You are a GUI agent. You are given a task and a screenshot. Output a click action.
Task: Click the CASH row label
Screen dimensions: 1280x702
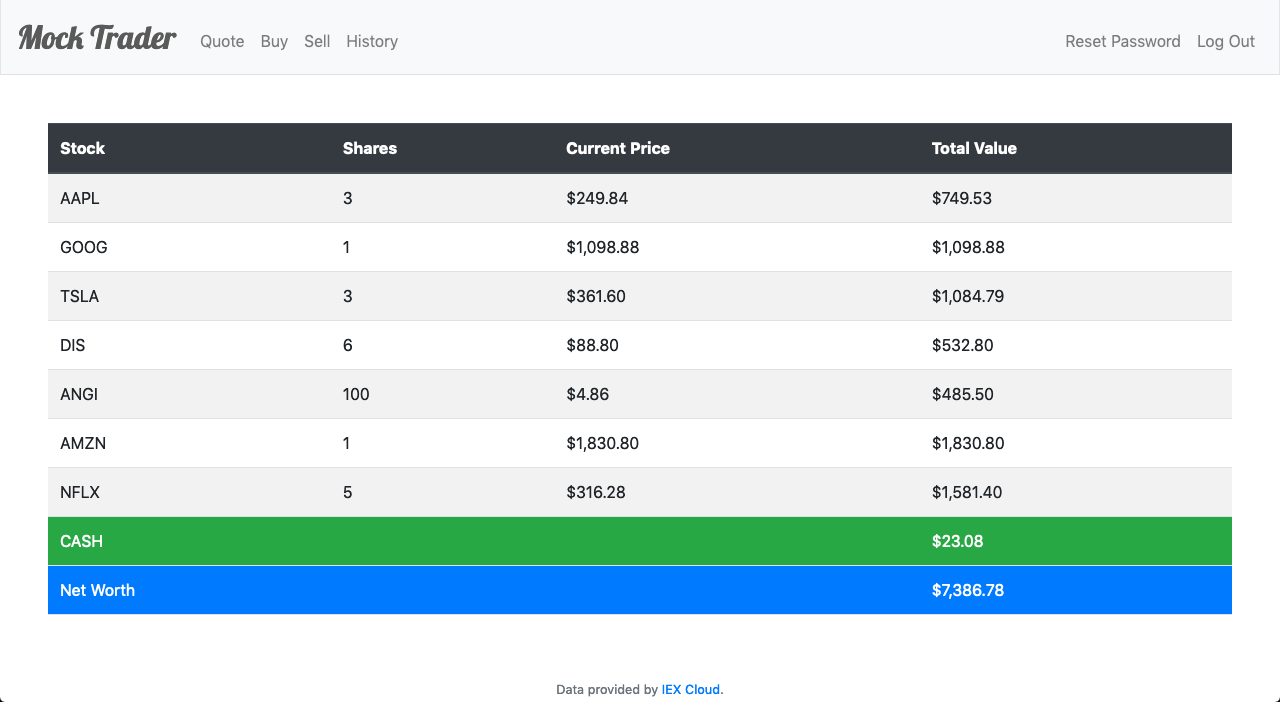coord(82,541)
